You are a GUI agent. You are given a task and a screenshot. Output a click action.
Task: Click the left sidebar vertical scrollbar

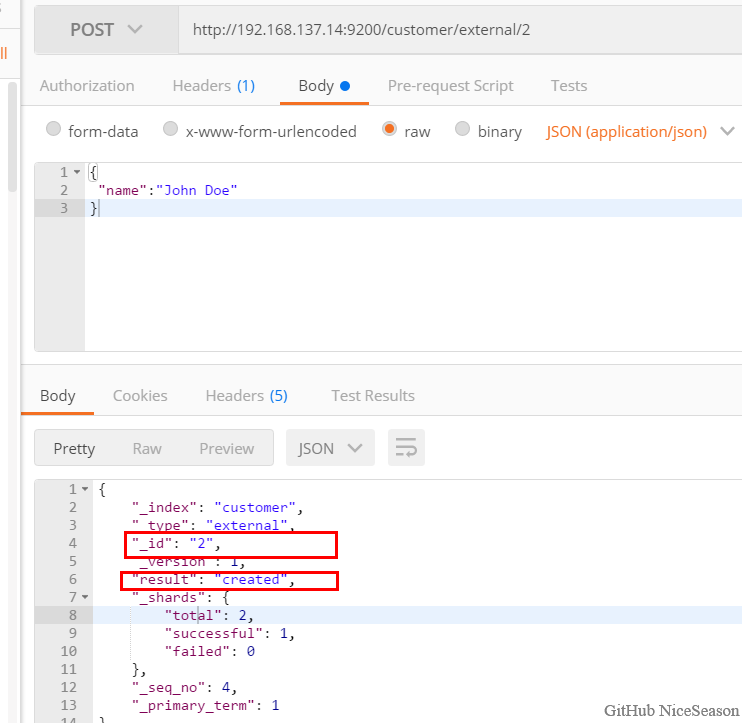click(x=12, y=137)
